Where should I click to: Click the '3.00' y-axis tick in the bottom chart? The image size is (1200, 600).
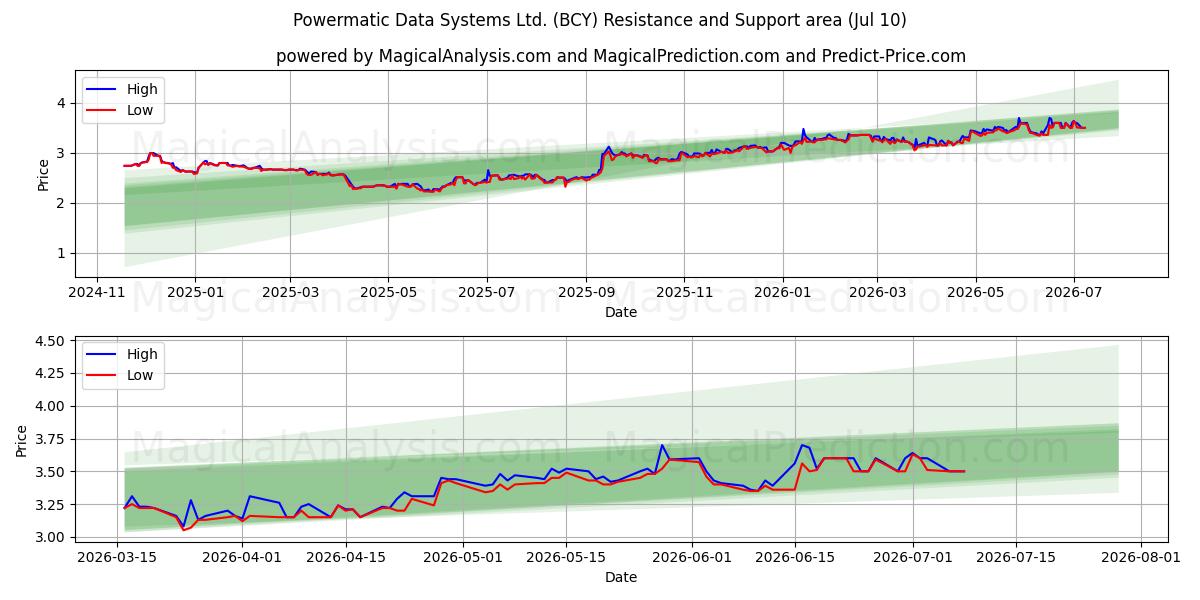[x=51, y=537]
